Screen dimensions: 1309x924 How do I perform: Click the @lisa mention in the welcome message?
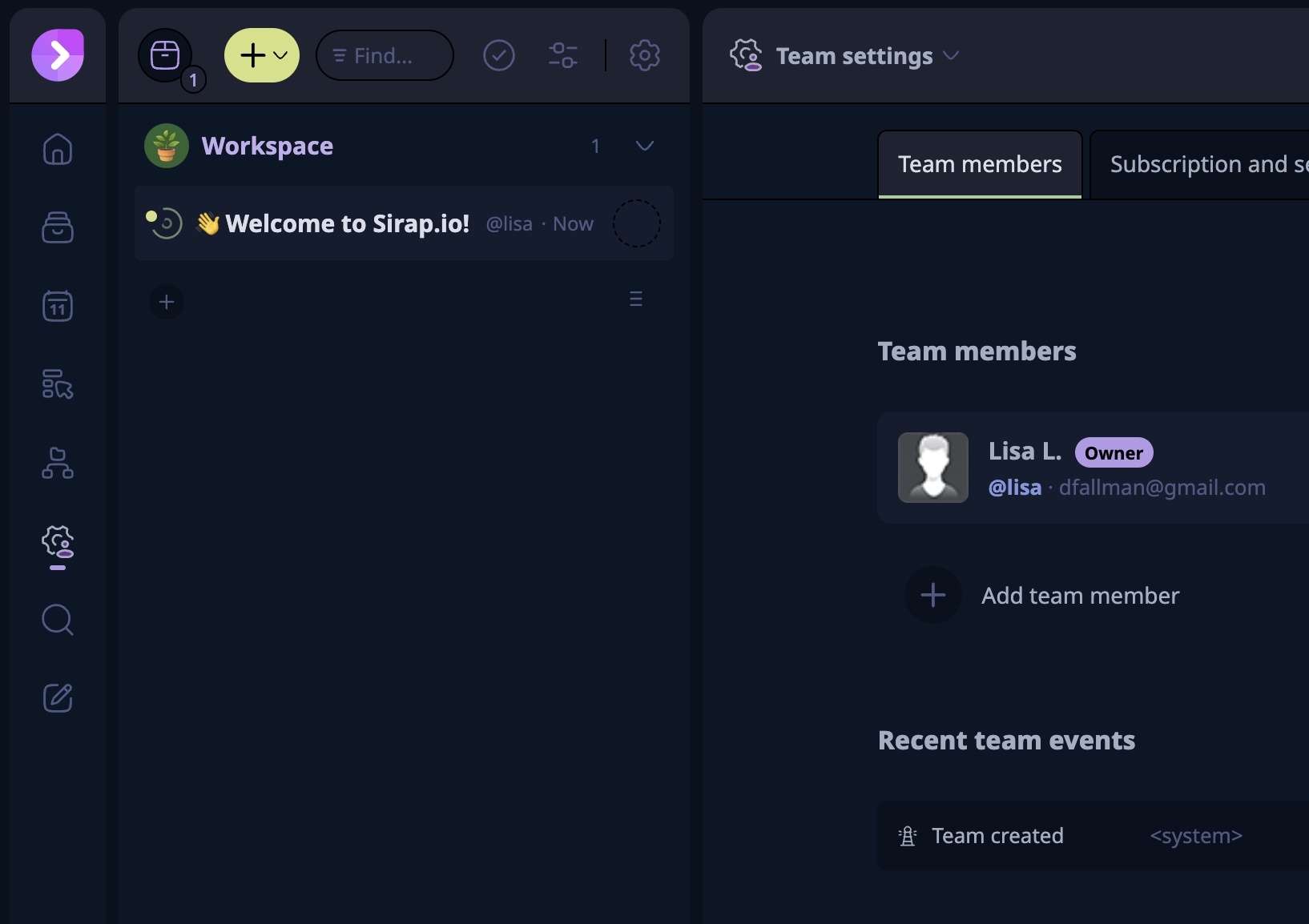509,223
